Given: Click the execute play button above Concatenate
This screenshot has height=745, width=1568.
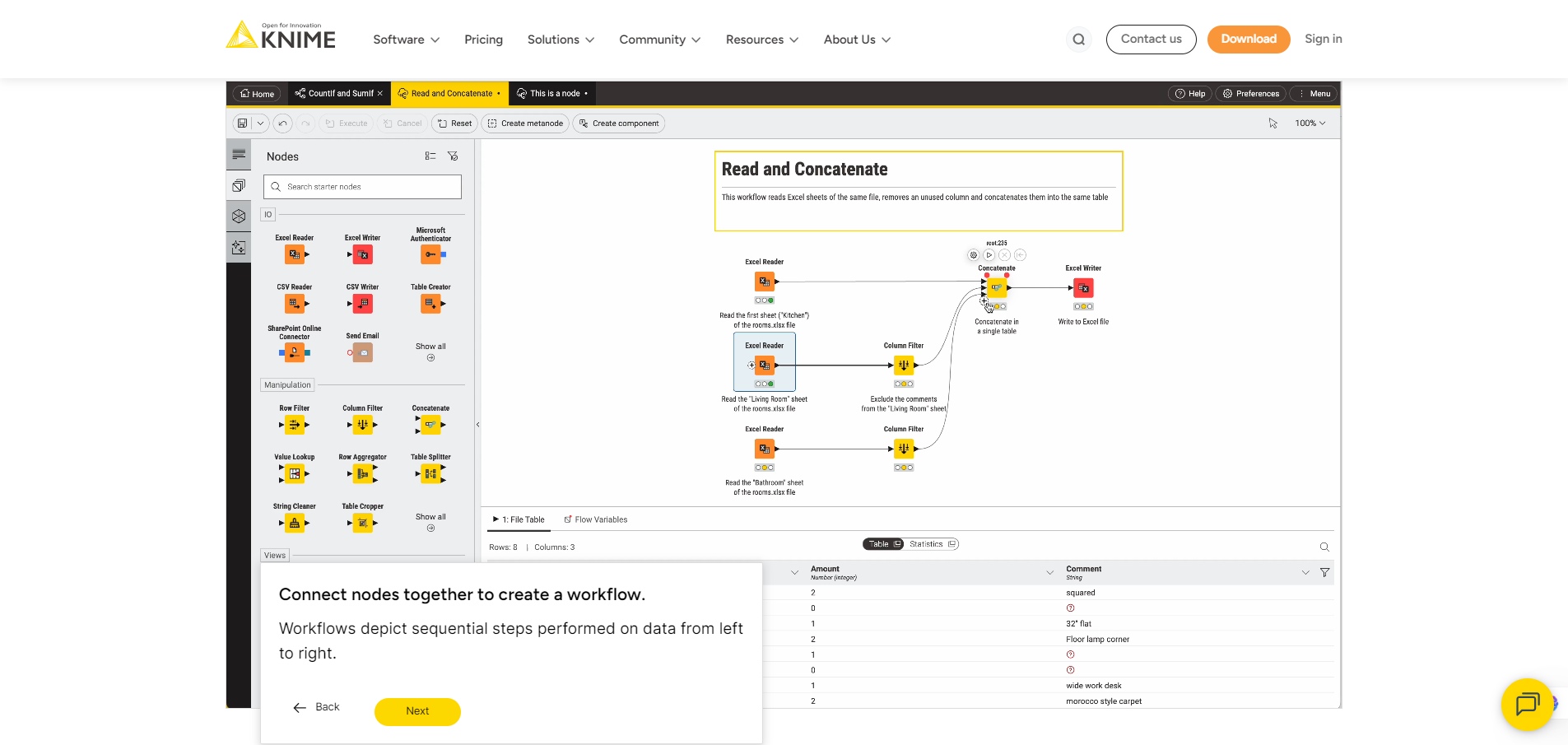Looking at the screenshot, I should point(989,255).
